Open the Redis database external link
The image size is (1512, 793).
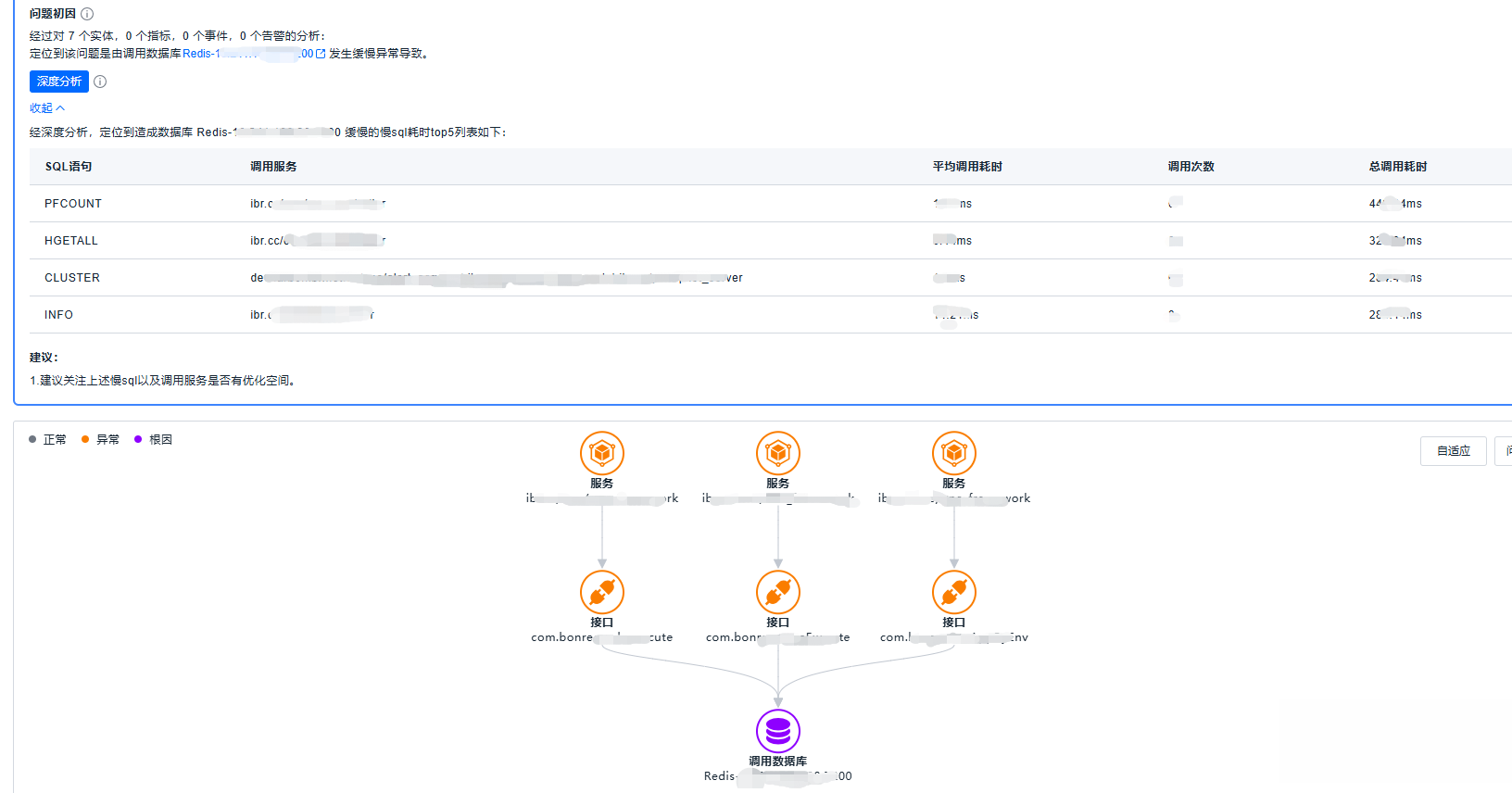321,54
